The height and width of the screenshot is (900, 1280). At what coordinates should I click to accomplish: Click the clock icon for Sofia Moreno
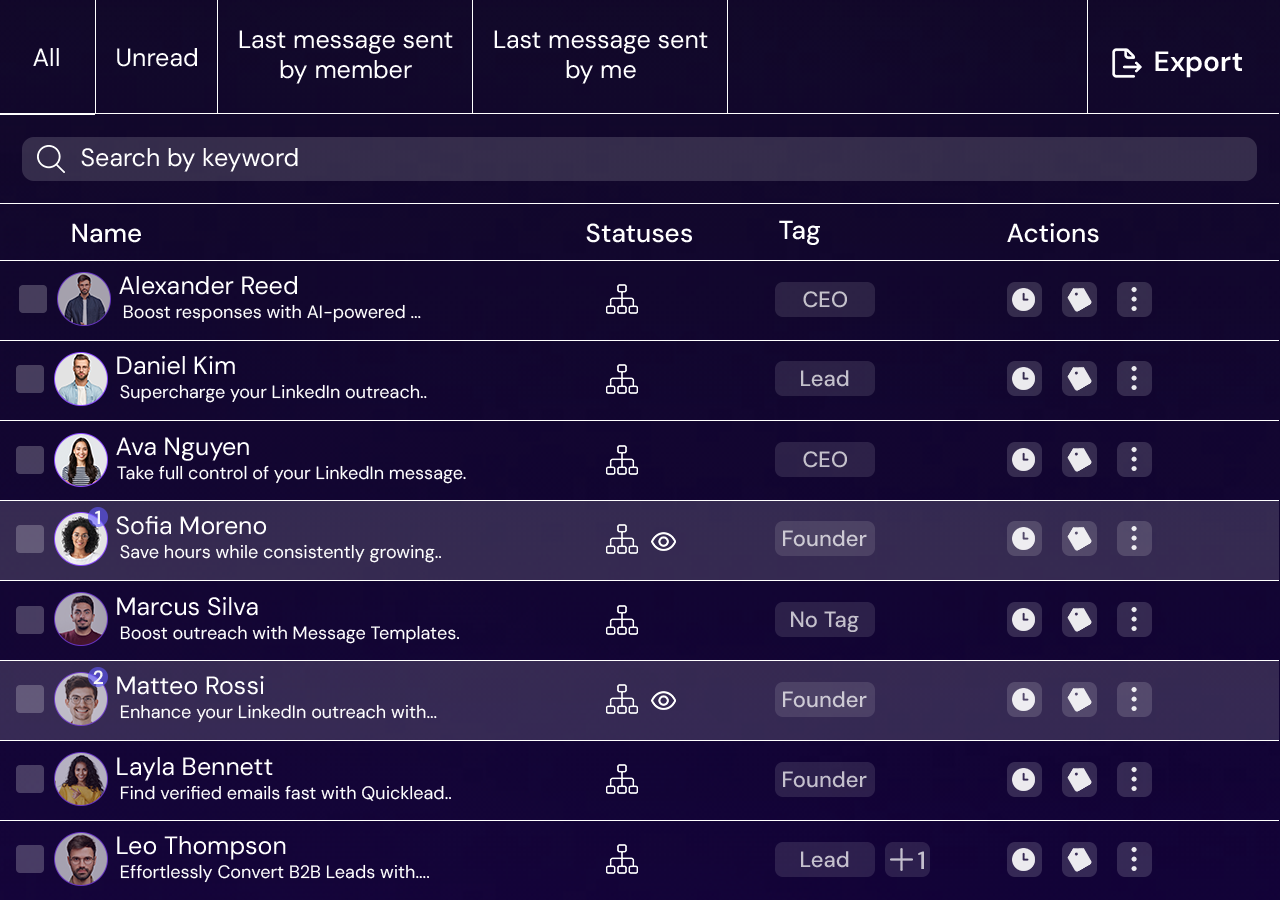point(1023,539)
